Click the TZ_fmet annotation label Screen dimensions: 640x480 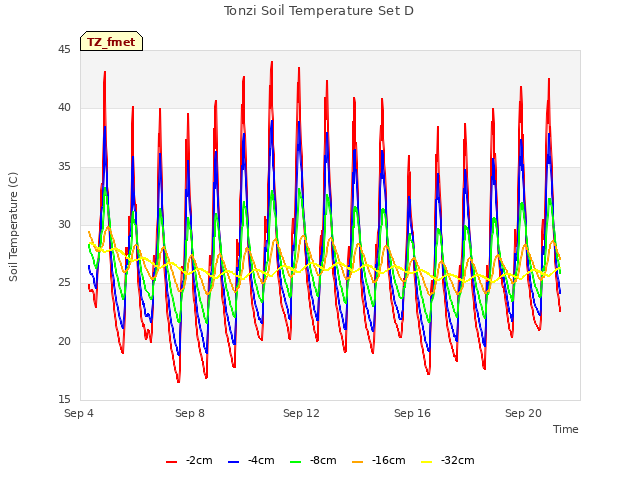pyautogui.click(x=111, y=42)
